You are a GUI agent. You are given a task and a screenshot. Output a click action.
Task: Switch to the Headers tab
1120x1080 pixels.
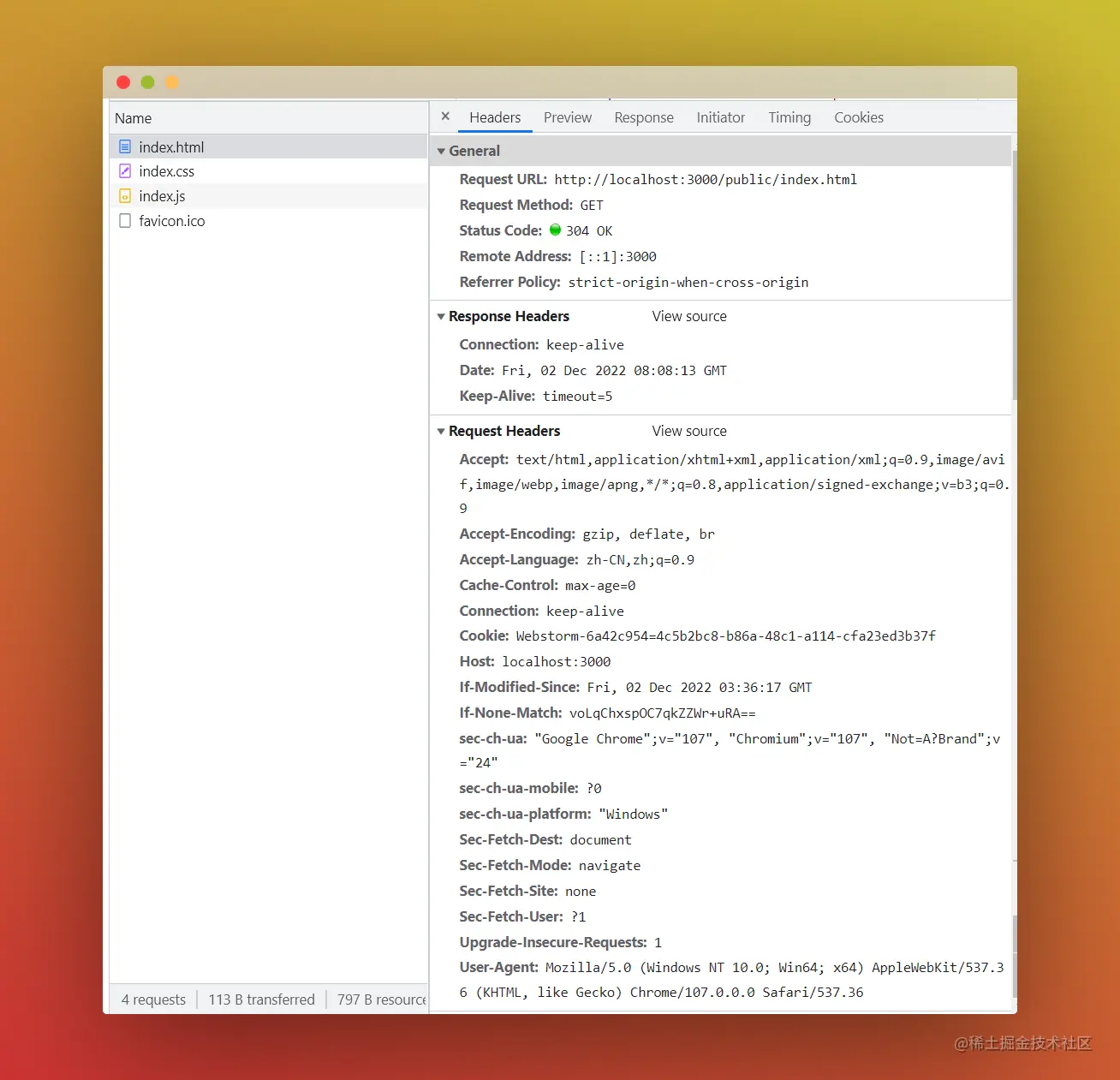495,117
